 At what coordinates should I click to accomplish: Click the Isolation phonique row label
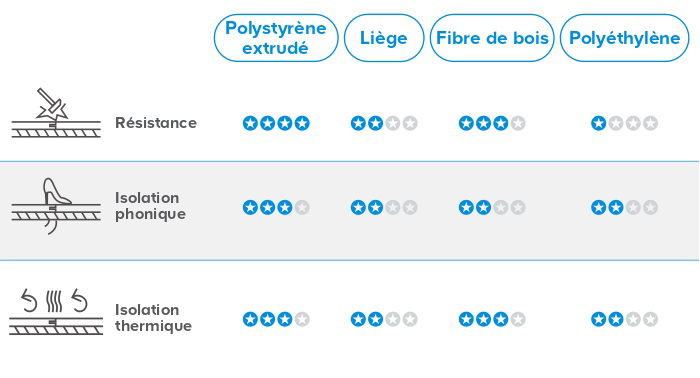[x=150, y=206]
